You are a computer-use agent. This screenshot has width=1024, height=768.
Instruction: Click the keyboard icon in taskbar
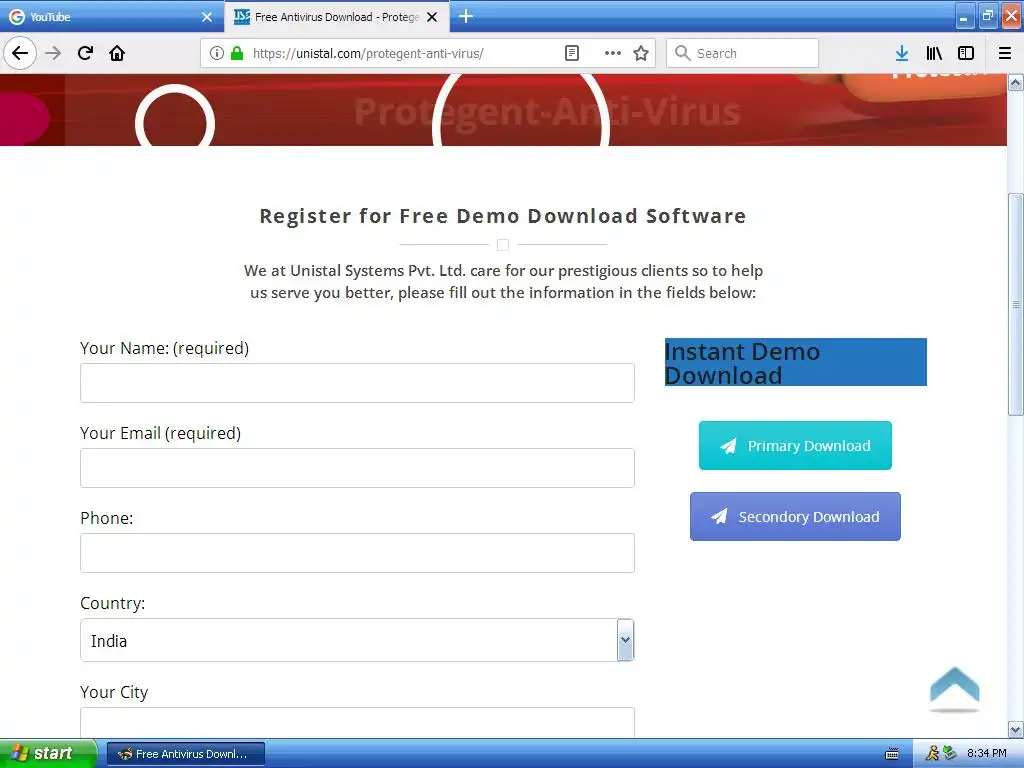pyautogui.click(x=891, y=754)
